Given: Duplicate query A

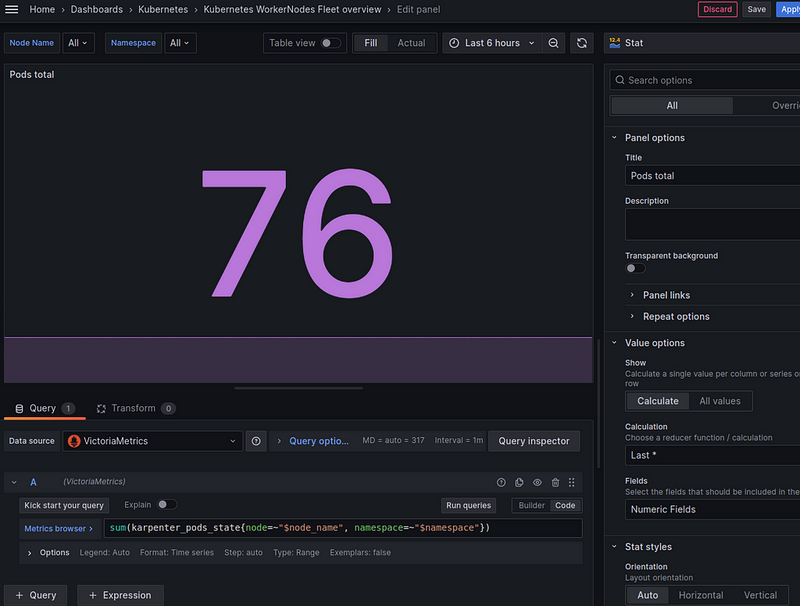Looking at the screenshot, I should click(x=519, y=482).
